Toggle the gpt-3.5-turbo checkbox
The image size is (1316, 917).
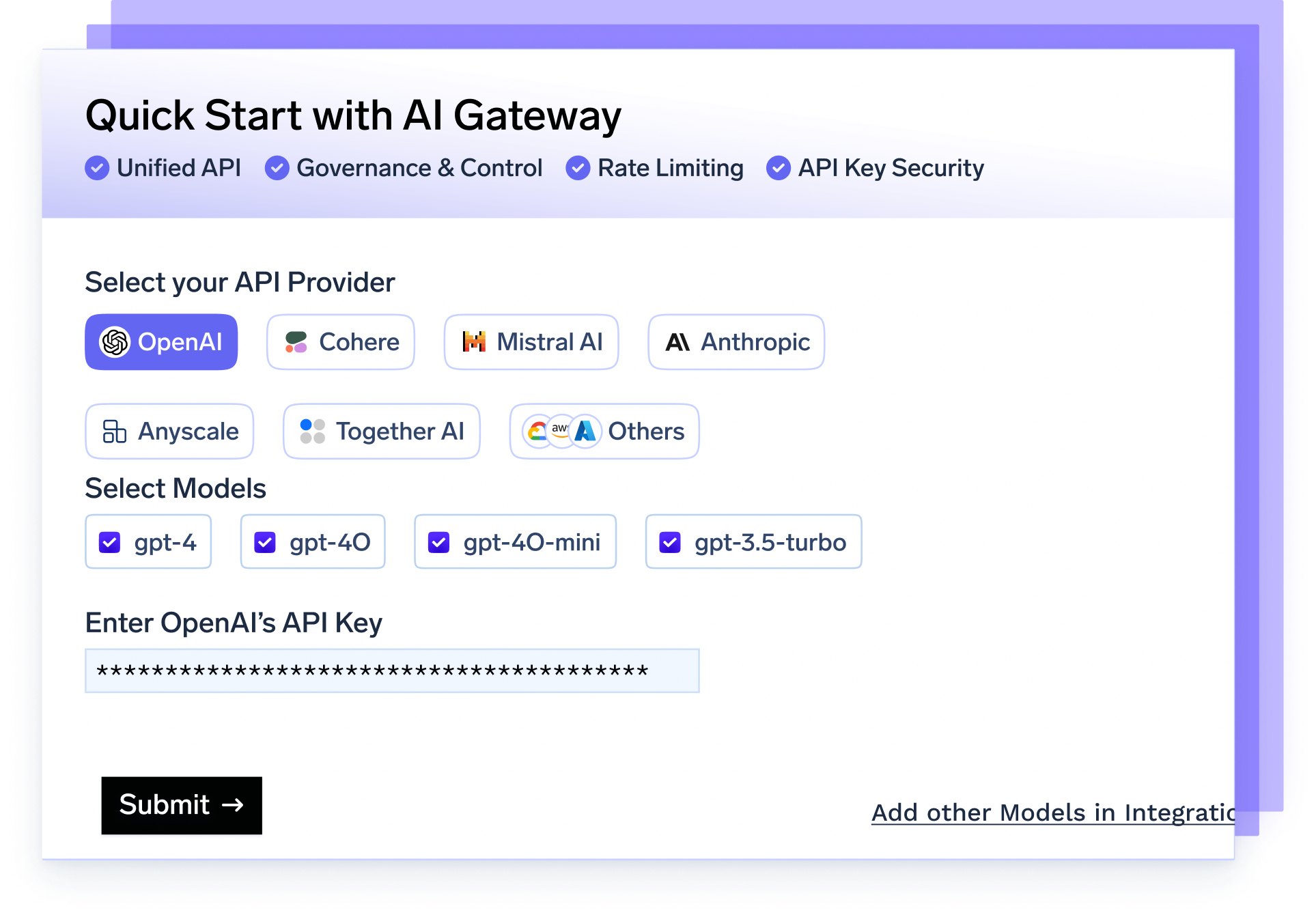coord(670,542)
